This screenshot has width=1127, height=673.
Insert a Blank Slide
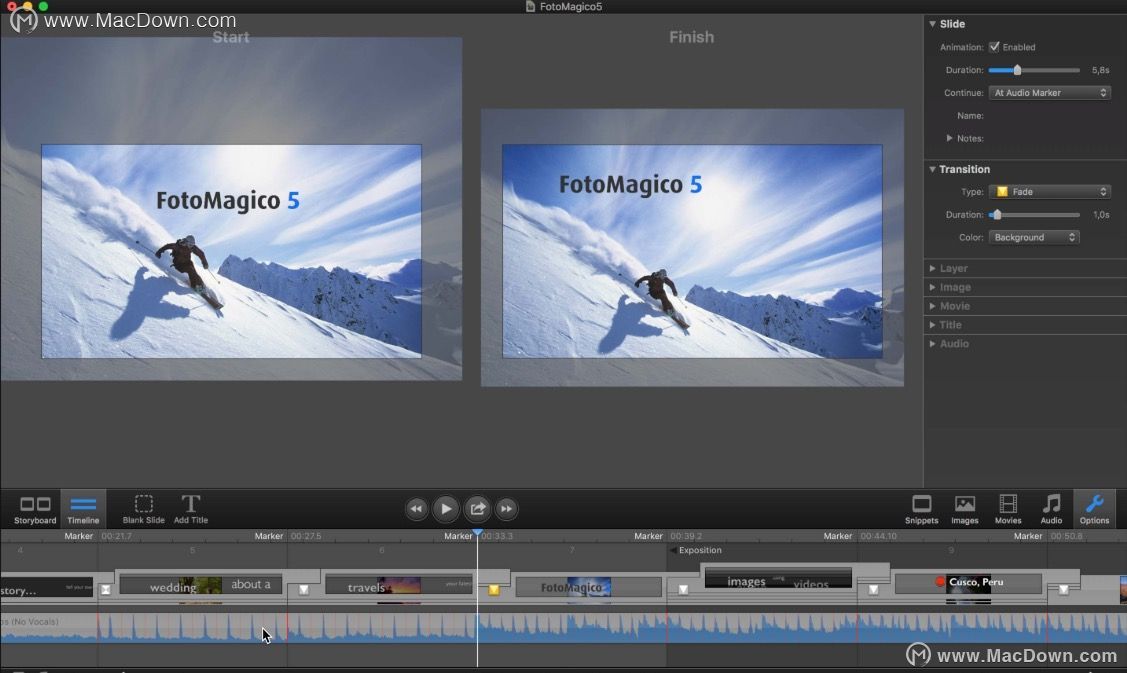tap(143, 509)
